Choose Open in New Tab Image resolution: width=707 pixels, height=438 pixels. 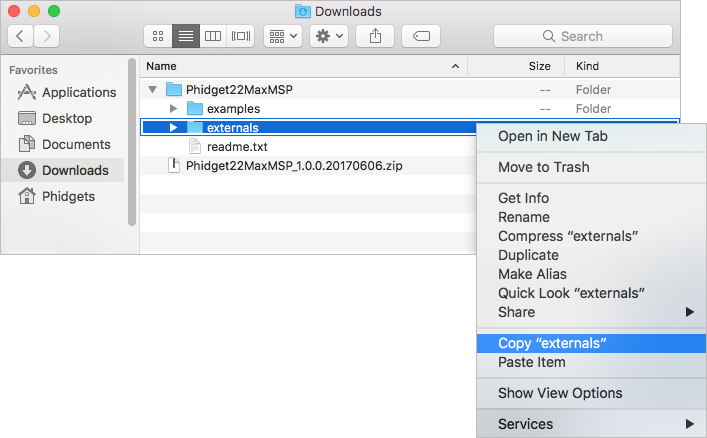click(591, 136)
